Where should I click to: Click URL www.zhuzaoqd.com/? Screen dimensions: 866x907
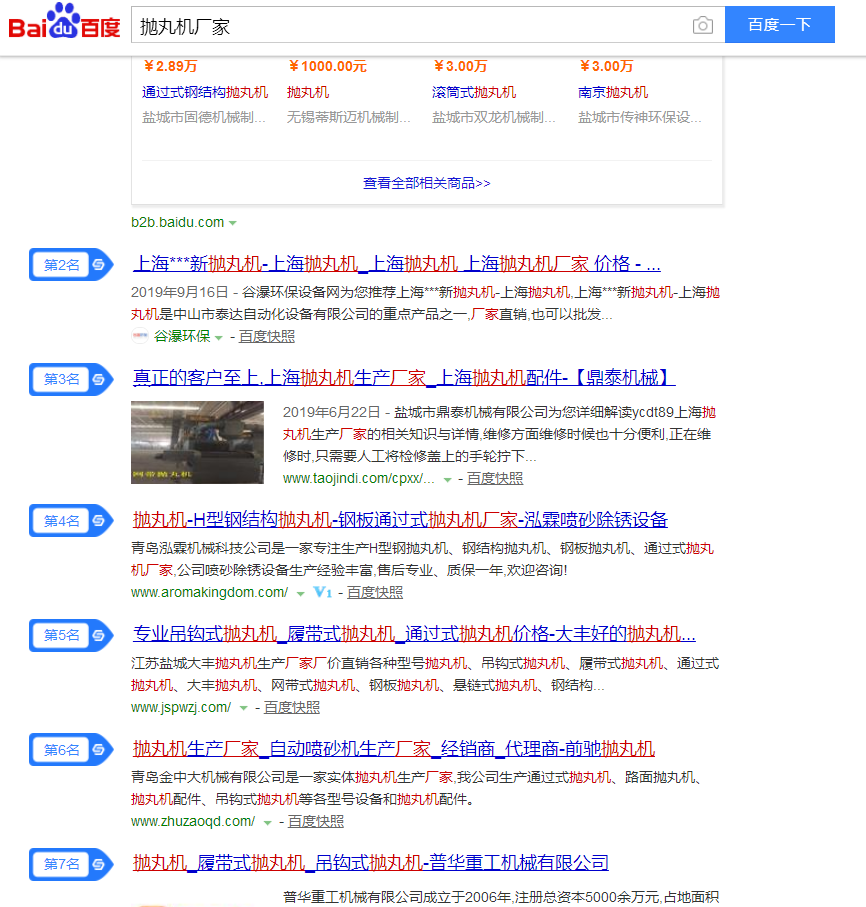click(x=193, y=821)
